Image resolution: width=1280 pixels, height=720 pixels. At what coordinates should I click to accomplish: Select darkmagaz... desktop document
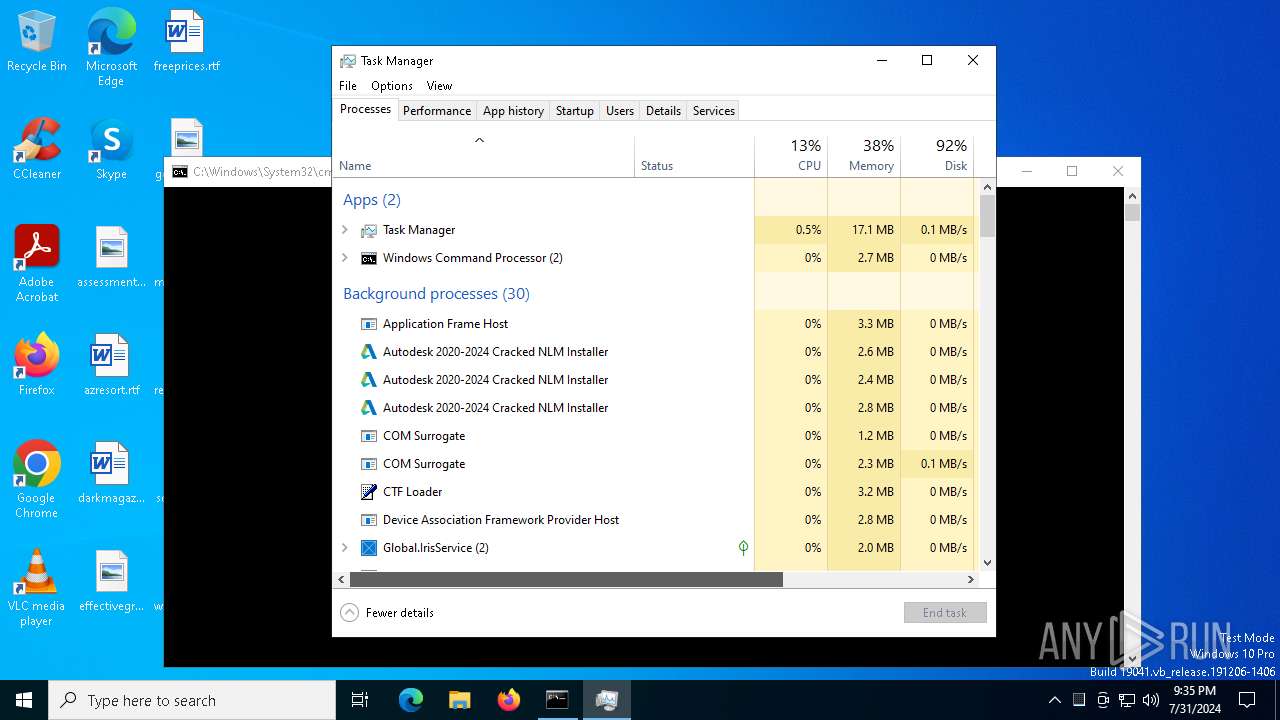pyautogui.click(x=111, y=474)
